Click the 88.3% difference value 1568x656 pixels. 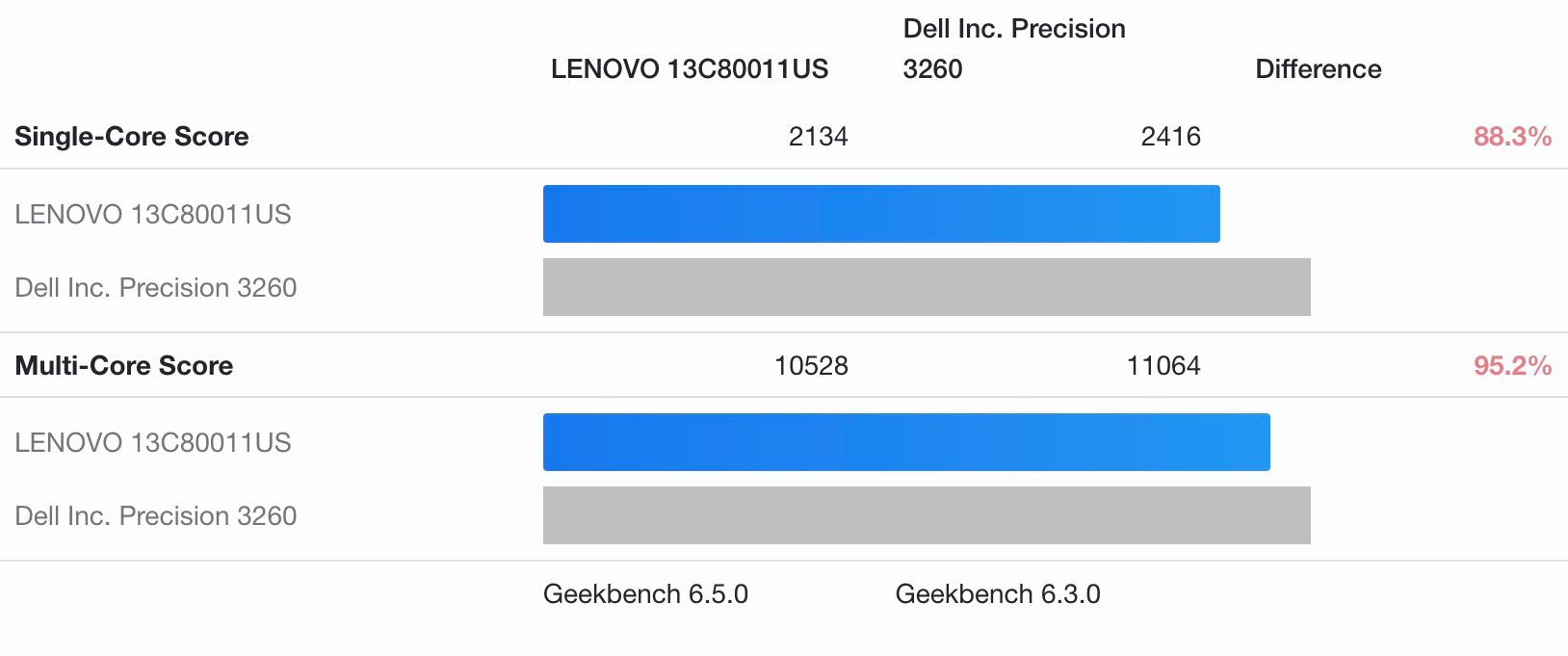tap(1511, 137)
